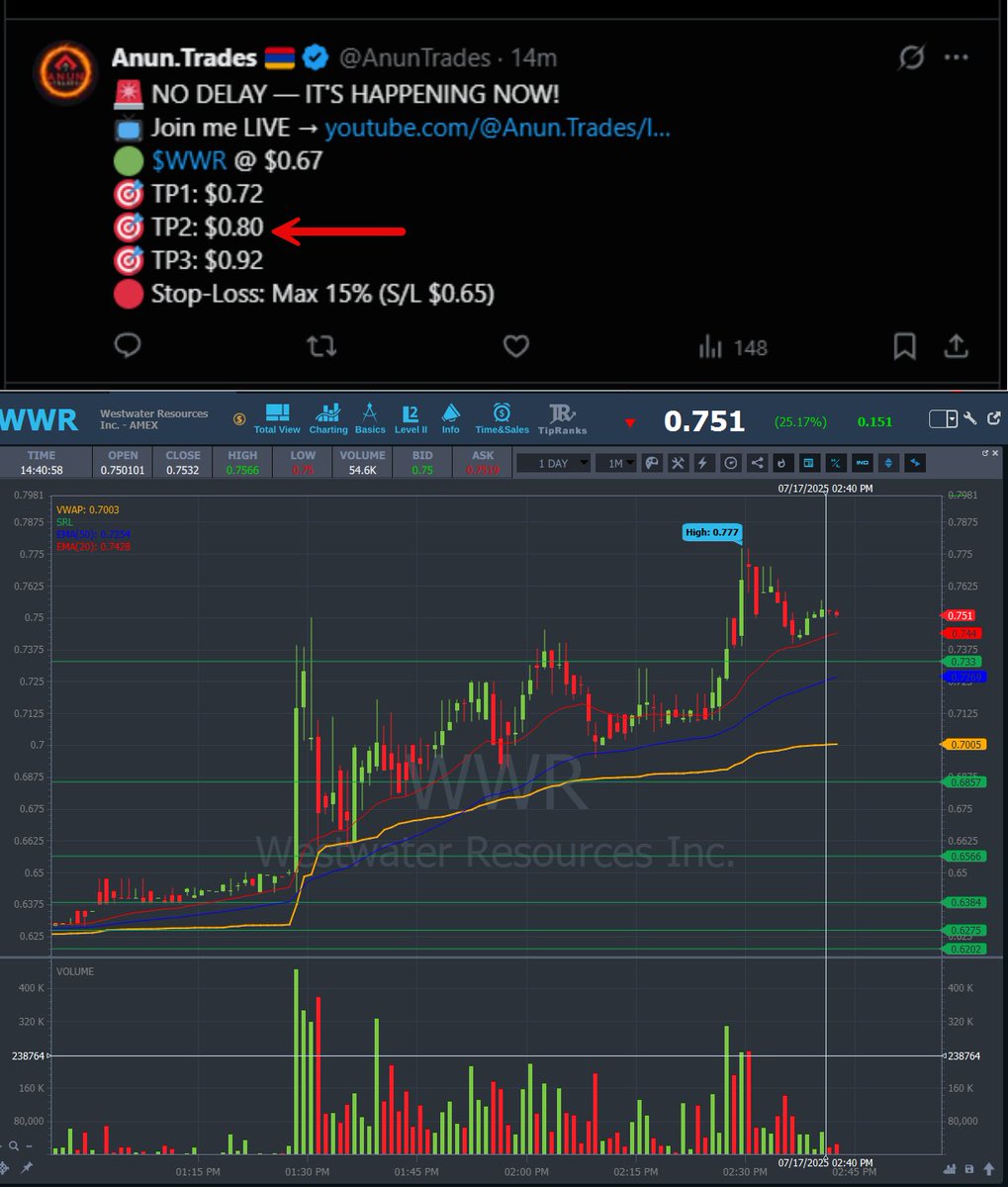The image size is (1008, 1187).
Task: Open the Total View panel
Action: (x=277, y=418)
